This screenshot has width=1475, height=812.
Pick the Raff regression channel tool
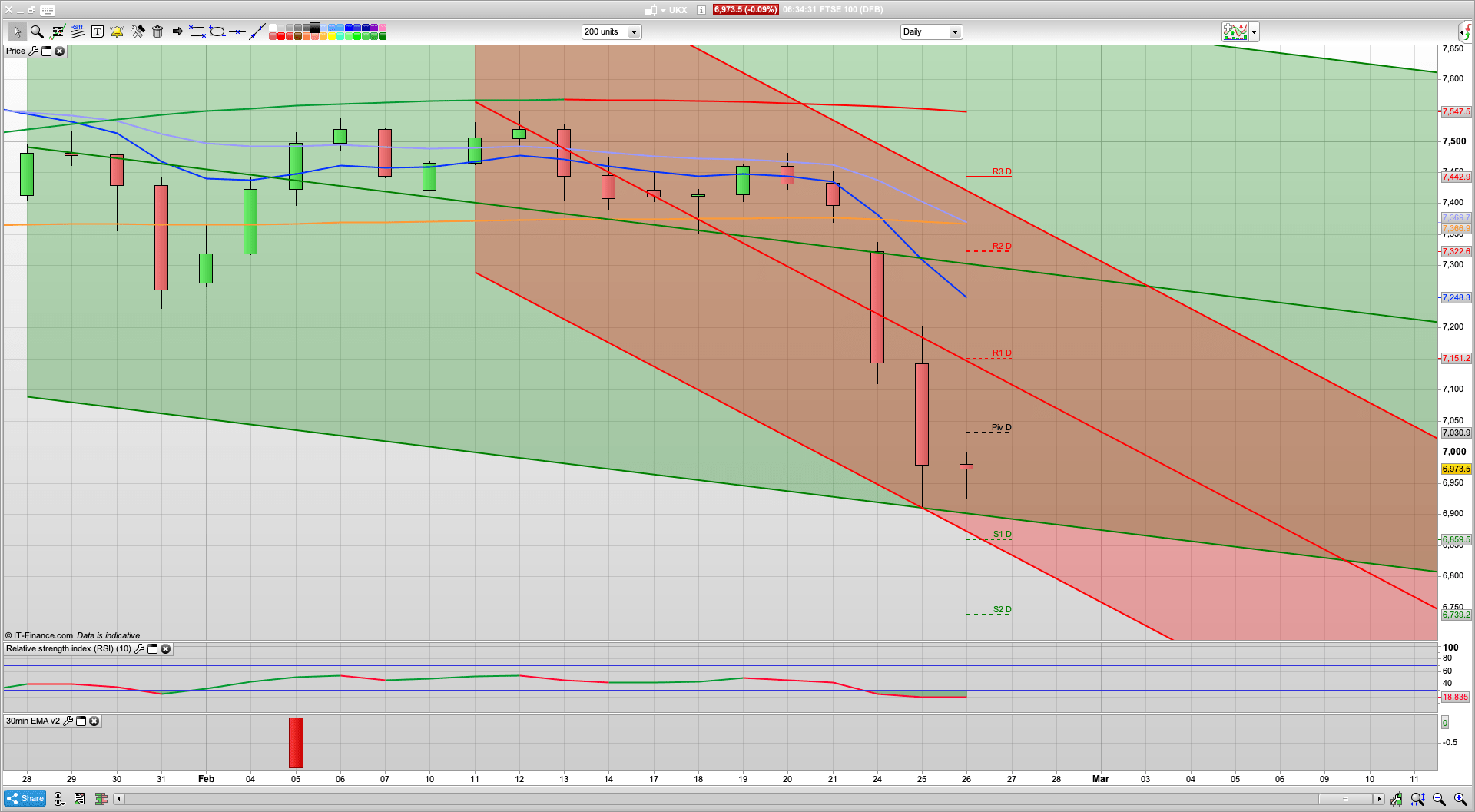pyautogui.click(x=77, y=31)
